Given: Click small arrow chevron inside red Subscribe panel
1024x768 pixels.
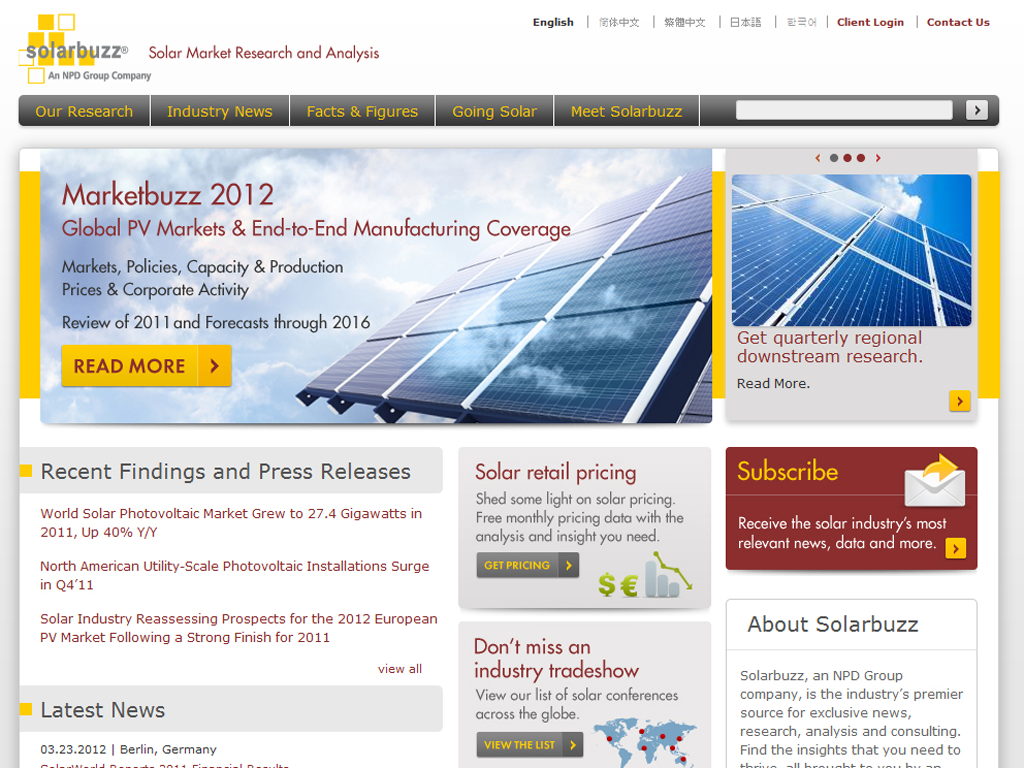Looking at the screenshot, I should pos(956,548).
